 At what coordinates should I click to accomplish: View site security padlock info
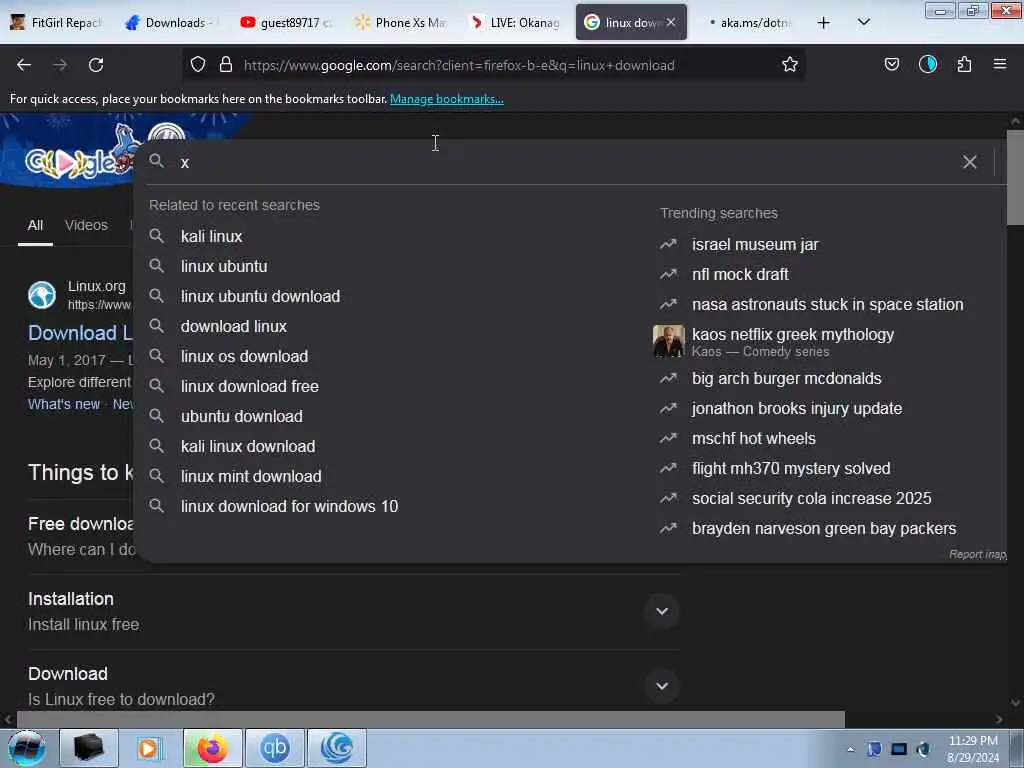pos(226,65)
